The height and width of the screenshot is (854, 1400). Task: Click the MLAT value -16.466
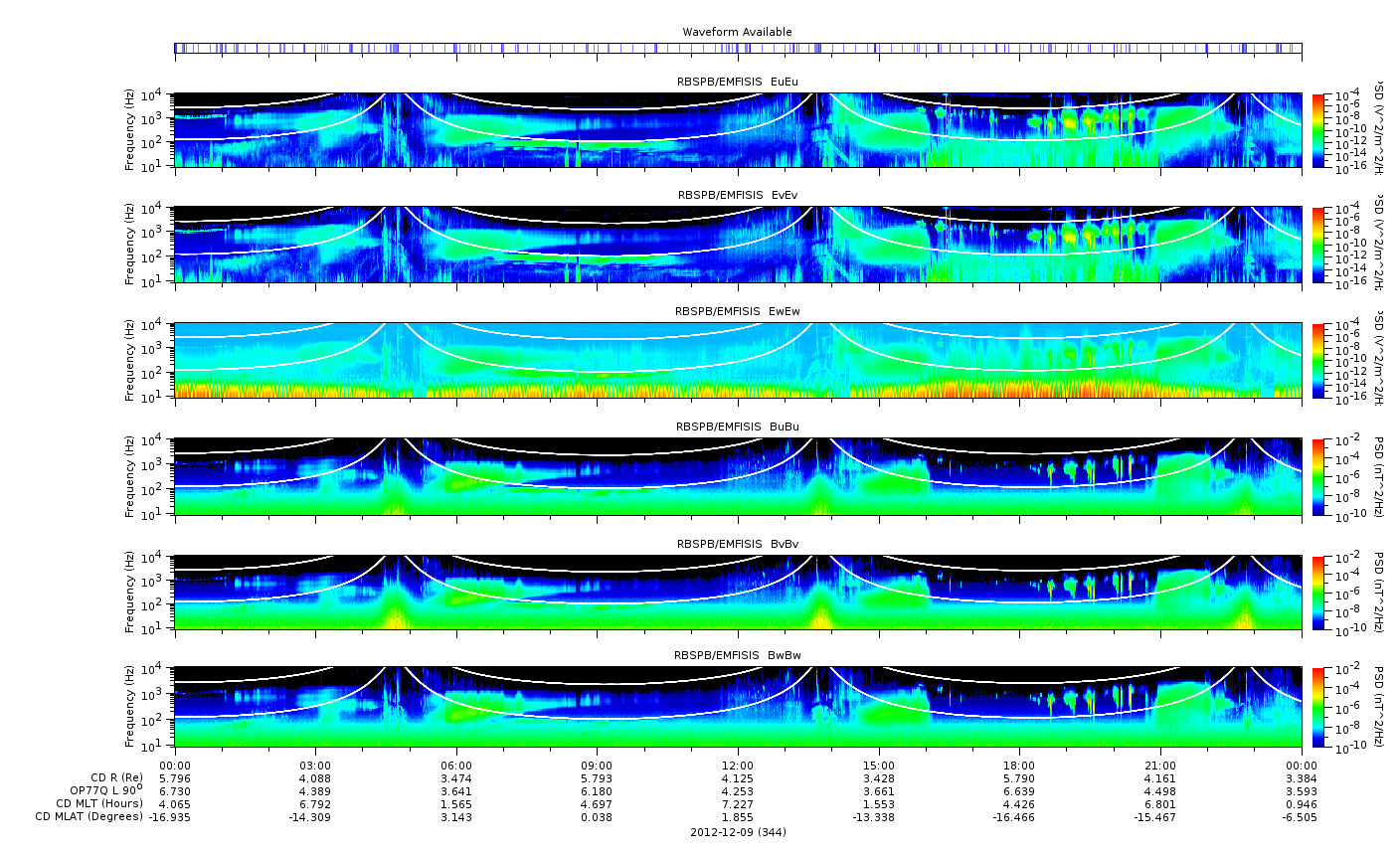click(x=1016, y=816)
